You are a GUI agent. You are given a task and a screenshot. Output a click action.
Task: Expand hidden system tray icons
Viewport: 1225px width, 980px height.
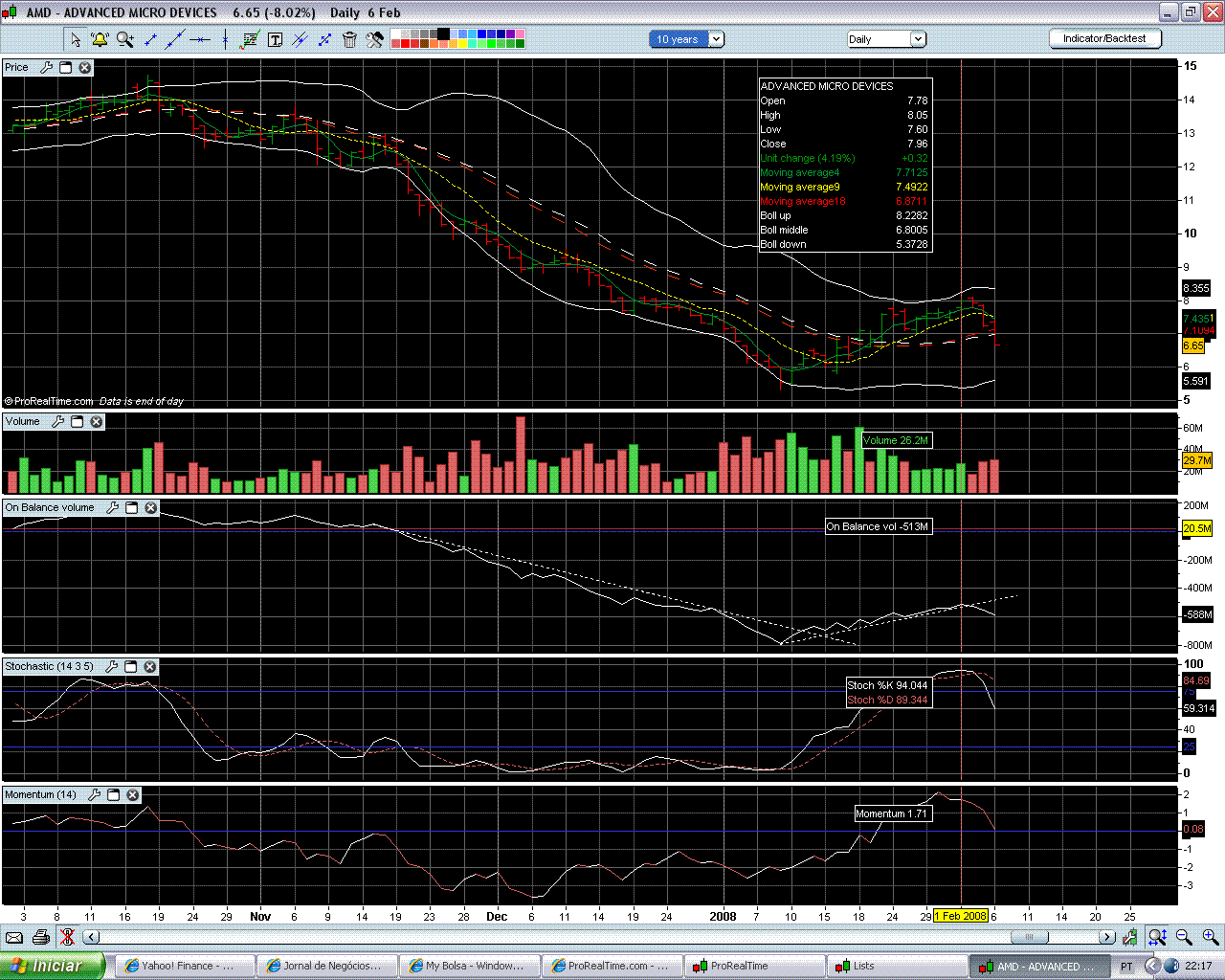tap(1152, 966)
